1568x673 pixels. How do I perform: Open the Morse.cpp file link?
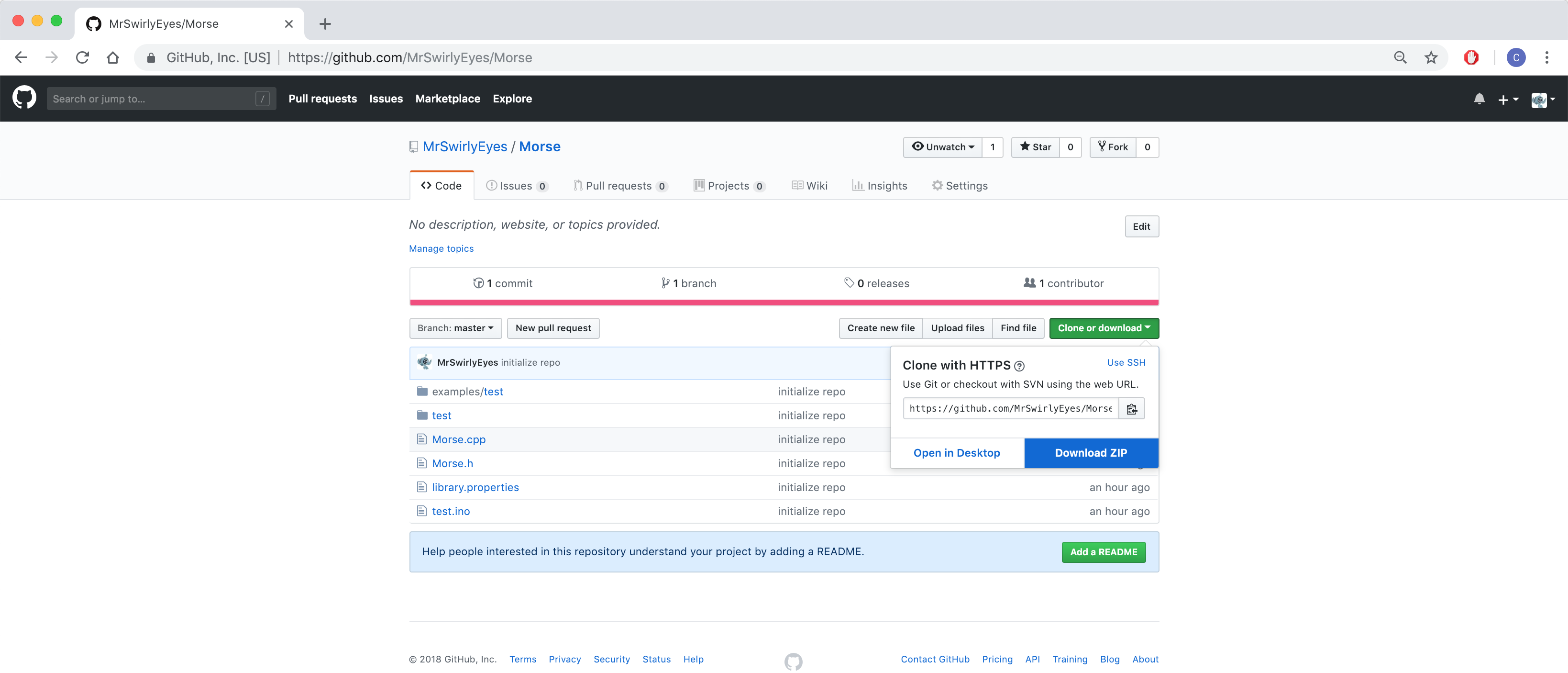(458, 440)
